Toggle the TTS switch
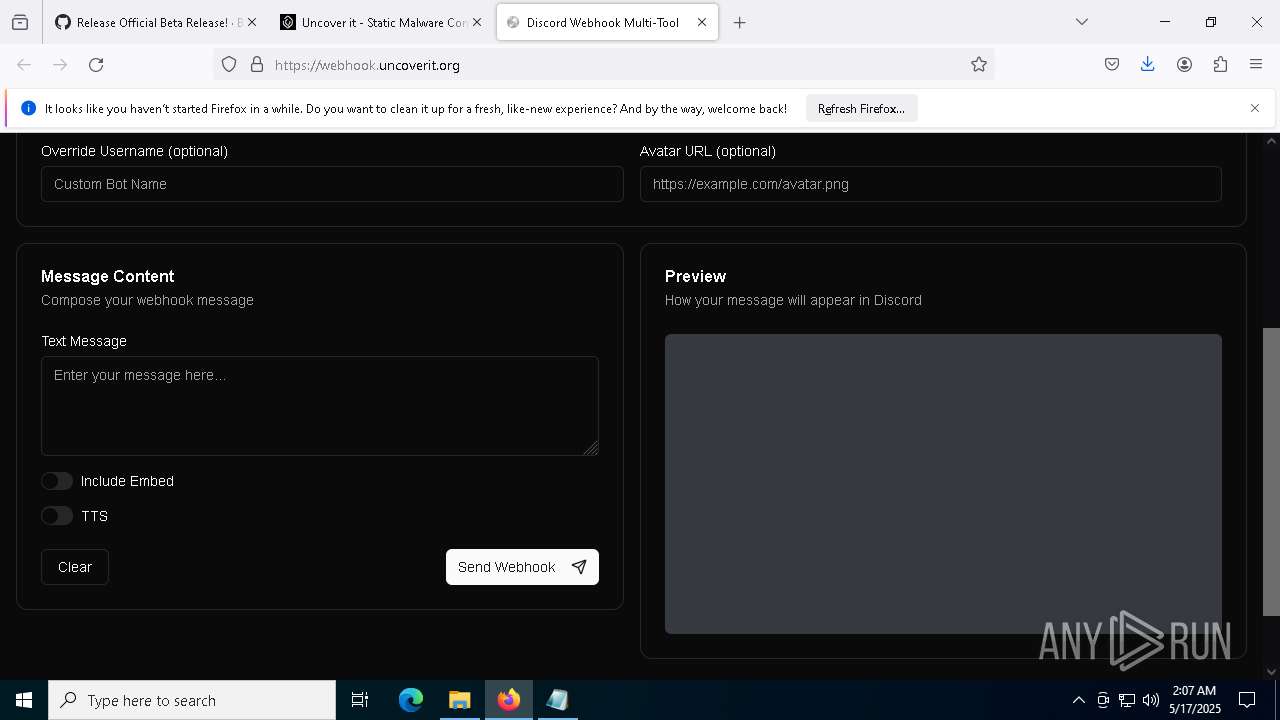 coord(57,516)
